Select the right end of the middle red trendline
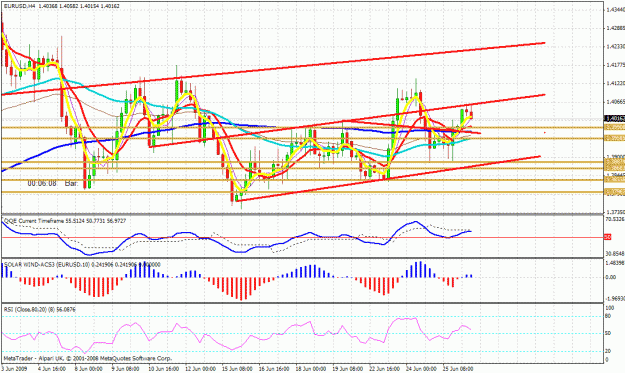The height and width of the screenshot is (373, 625). point(544,95)
